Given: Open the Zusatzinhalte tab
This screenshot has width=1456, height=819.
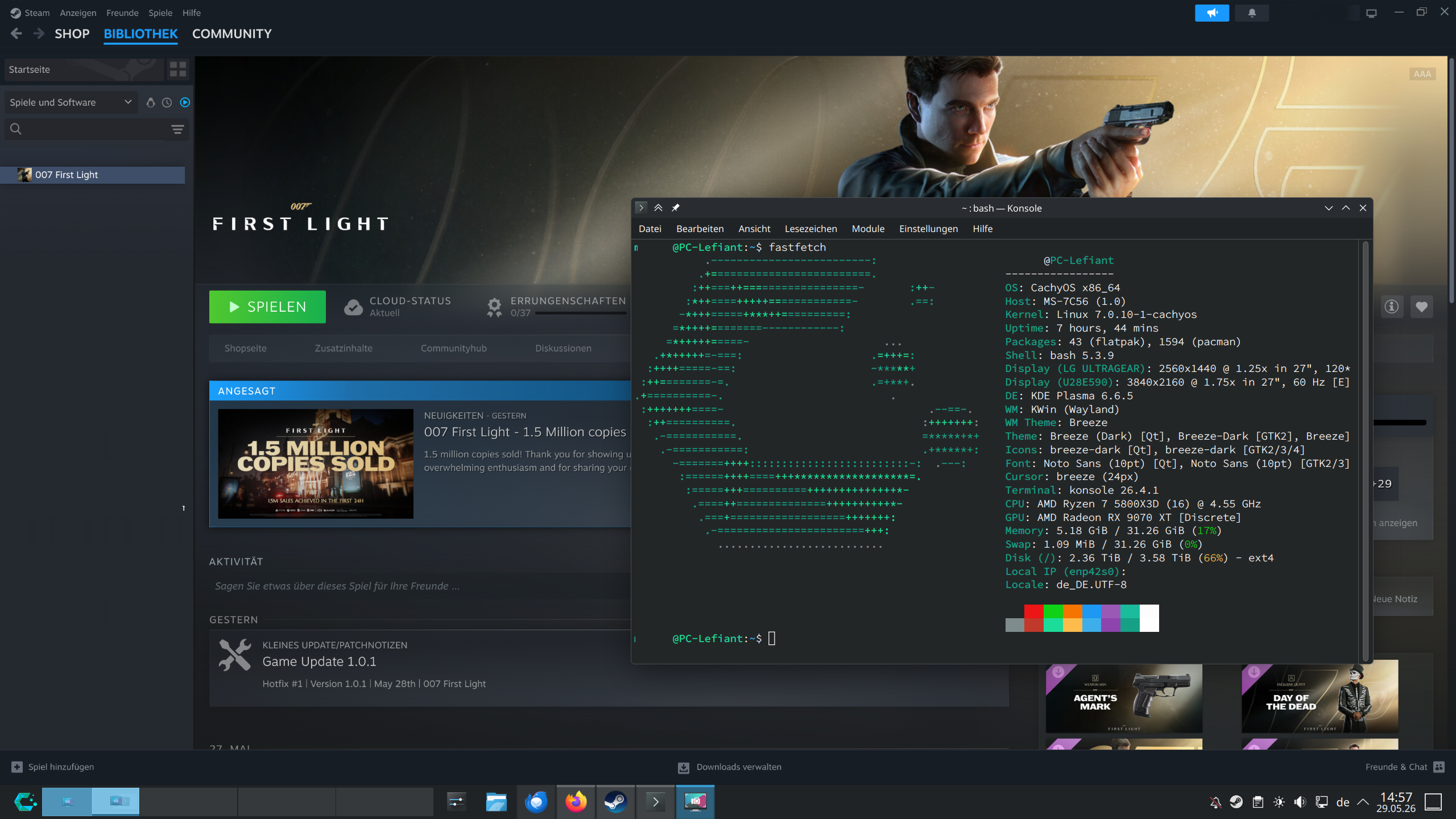Looking at the screenshot, I should [344, 348].
